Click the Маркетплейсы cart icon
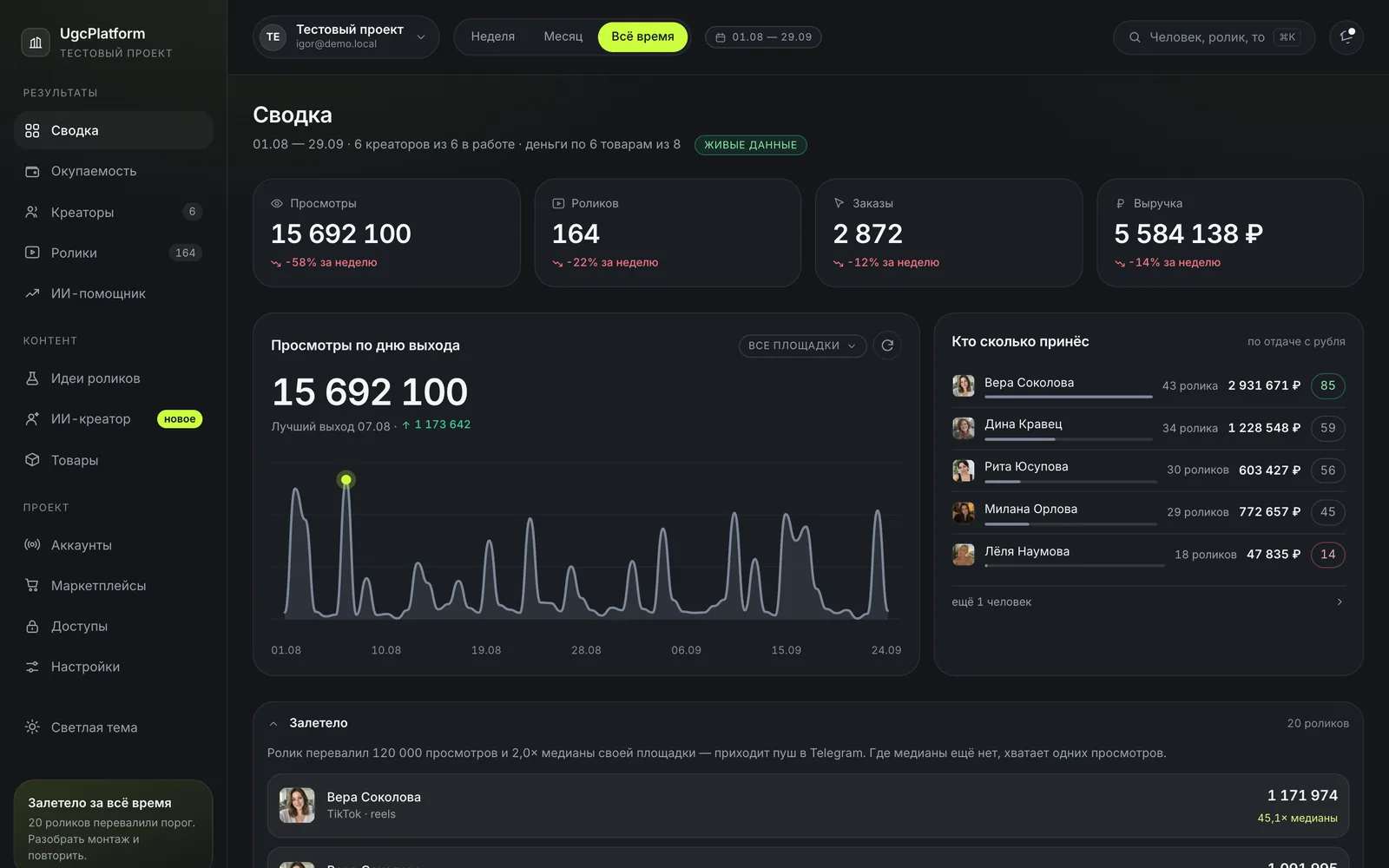Screen dimensions: 1389x868 32,586
